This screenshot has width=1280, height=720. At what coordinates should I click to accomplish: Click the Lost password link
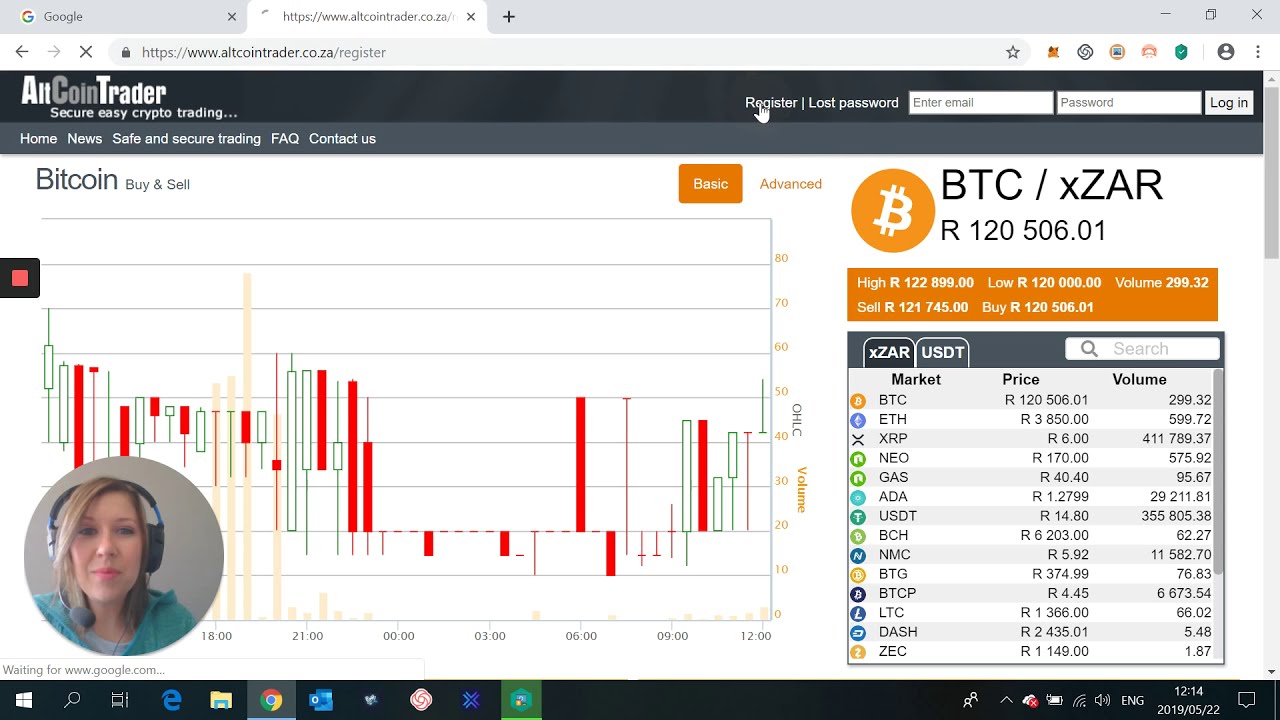[x=853, y=103]
